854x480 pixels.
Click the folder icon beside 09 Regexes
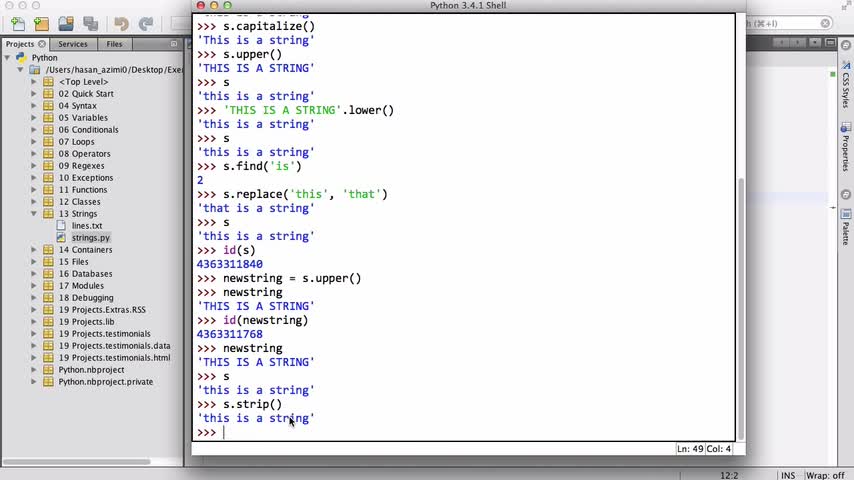pos(48,166)
